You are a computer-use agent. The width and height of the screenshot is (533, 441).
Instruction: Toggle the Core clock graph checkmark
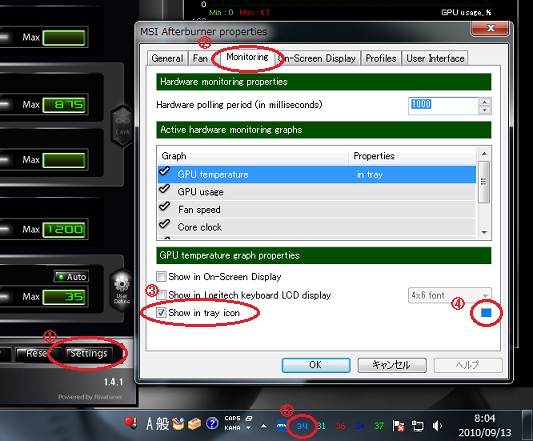point(165,224)
